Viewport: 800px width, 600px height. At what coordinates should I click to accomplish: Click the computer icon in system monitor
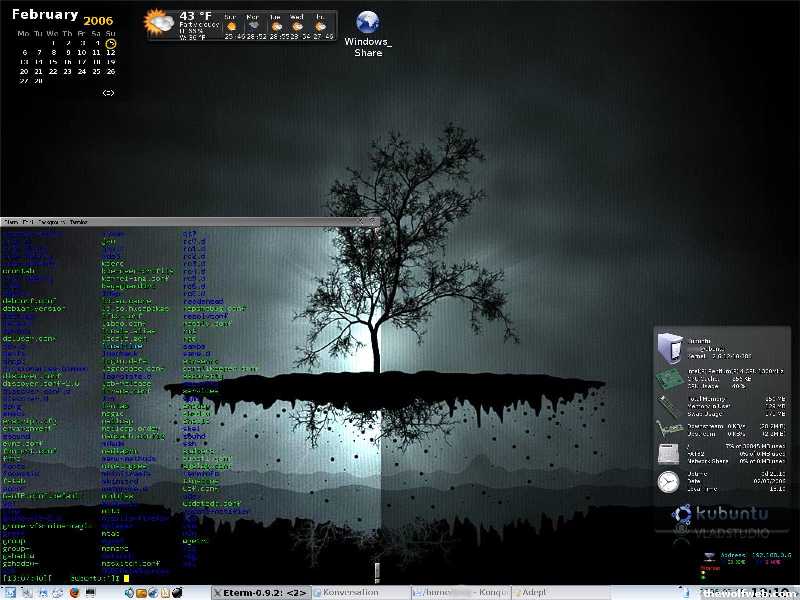tap(668, 346)
